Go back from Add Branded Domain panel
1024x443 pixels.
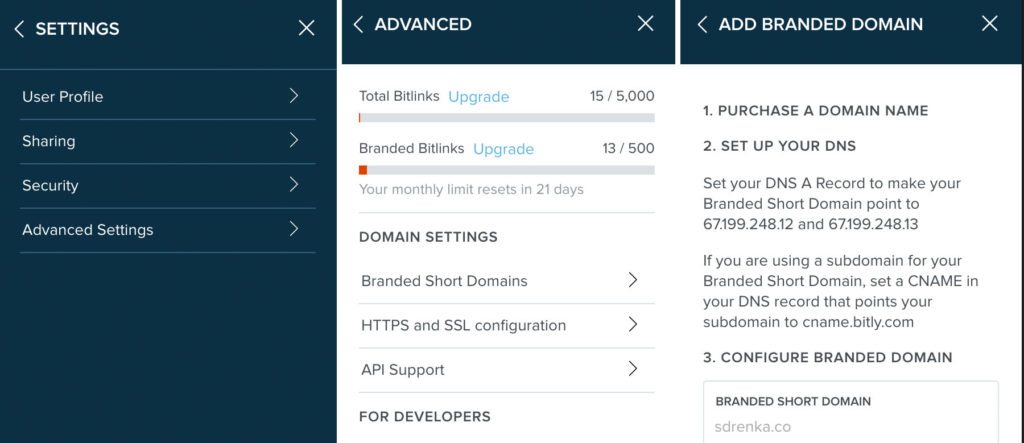click(x=702, y=24)
